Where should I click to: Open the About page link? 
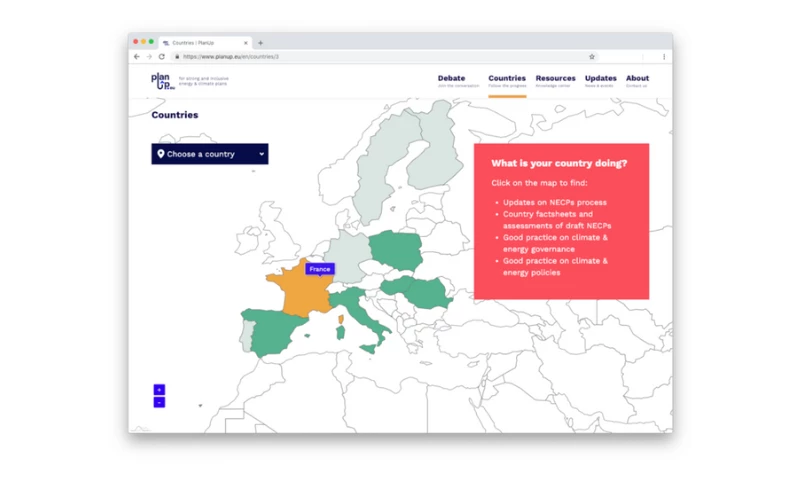637,80
